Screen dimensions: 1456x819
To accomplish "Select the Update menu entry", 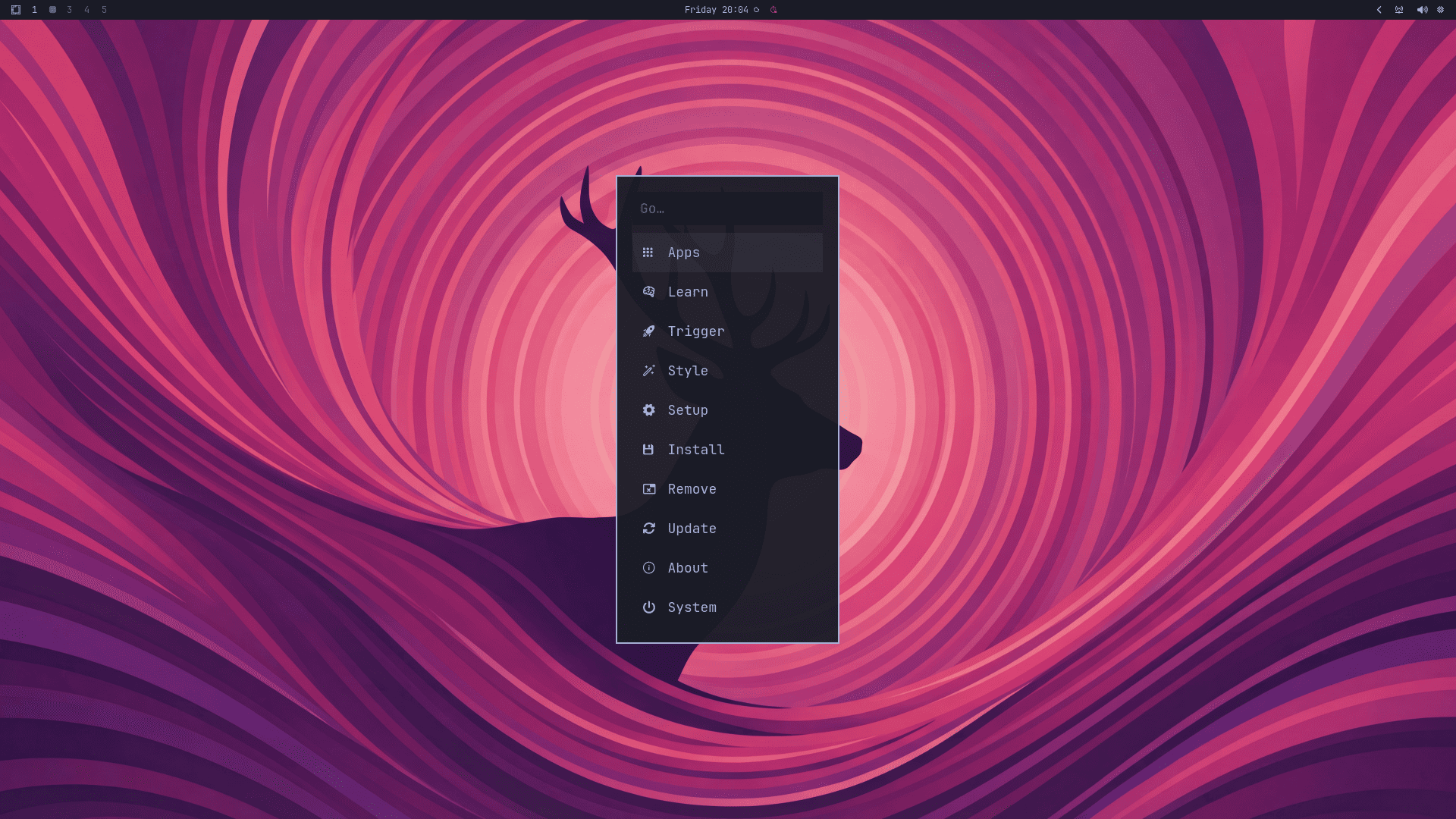I will pyautogui.click(x=727, y=529).
